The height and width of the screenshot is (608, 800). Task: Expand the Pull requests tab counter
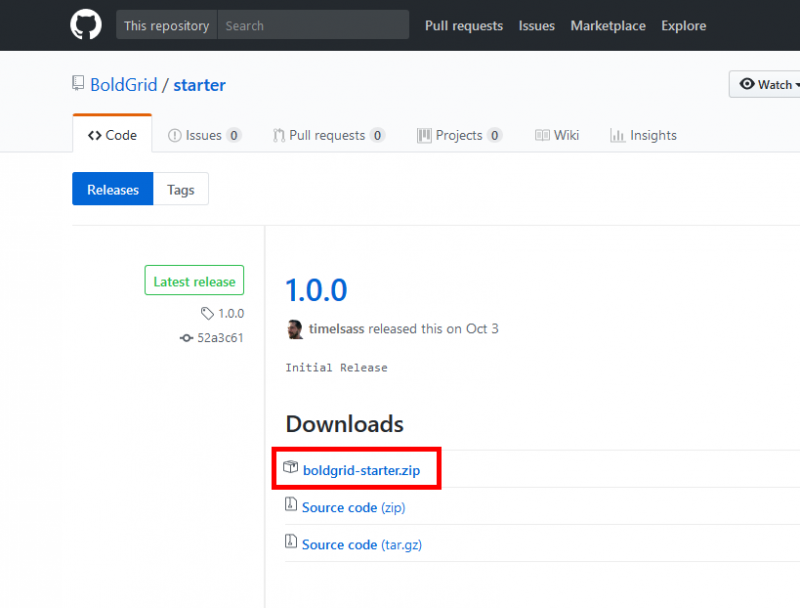375,135
